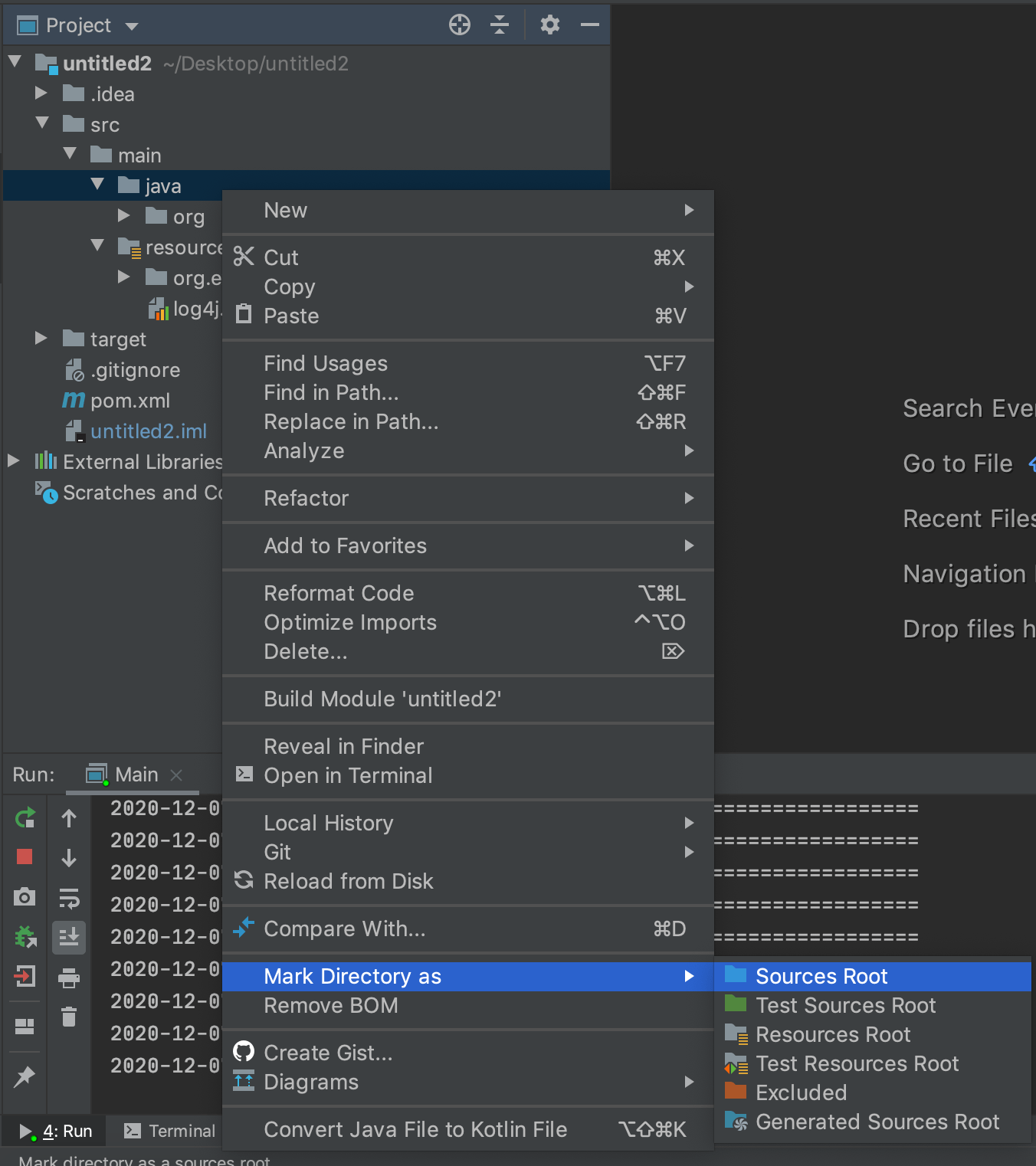Open the 4: Run tool window
The image size is (1036, 1166).
(x=54, y=1130)
